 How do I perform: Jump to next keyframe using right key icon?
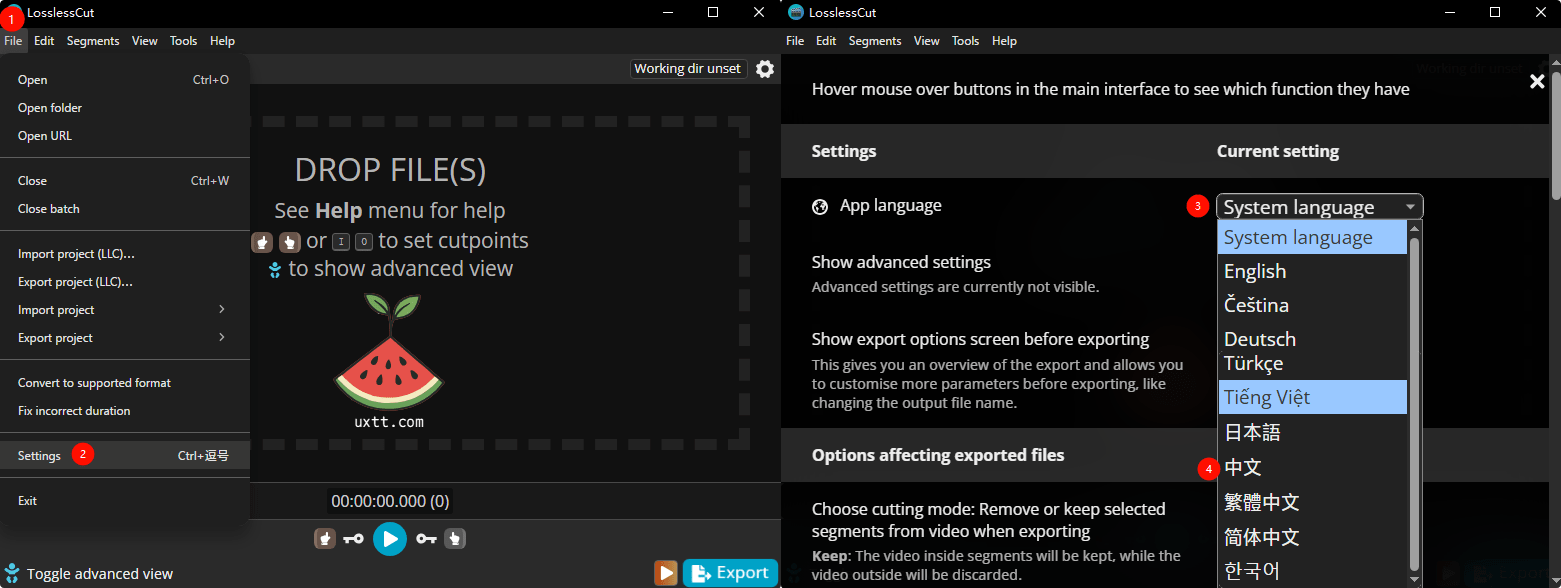[427, 539]
